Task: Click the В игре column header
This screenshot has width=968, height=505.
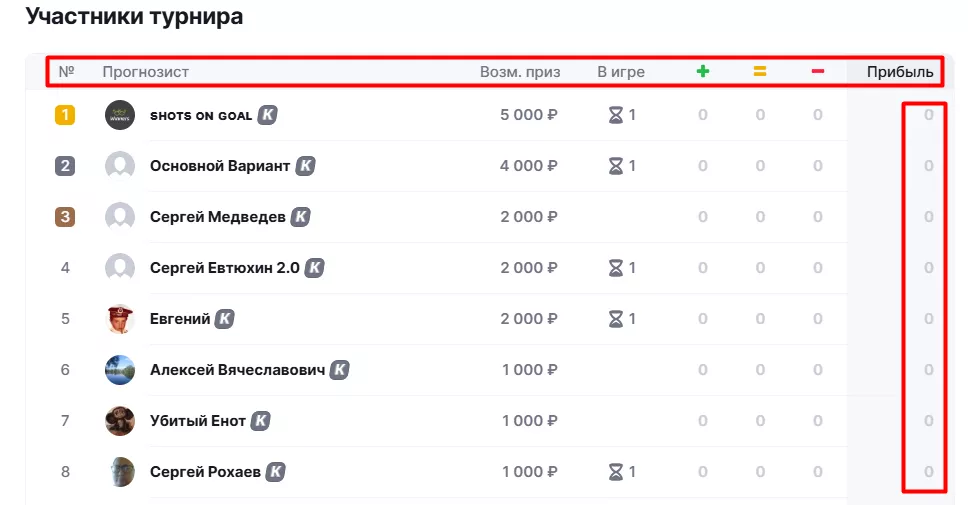Action: 621,72
